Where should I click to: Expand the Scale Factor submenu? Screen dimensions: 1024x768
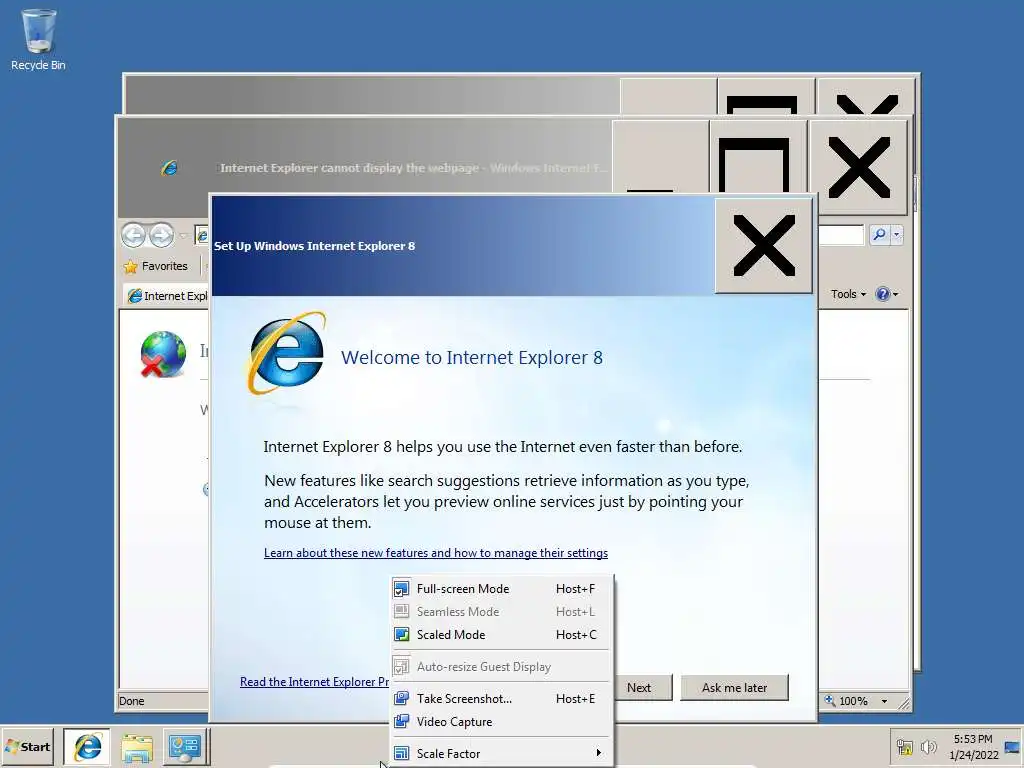click(x=501, y=754)
